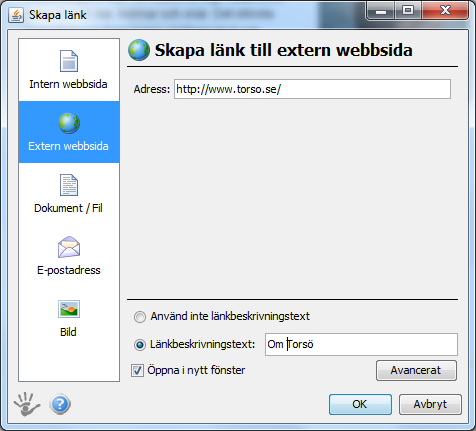The width and height of the screenshot is (476, 431).
Task: Click the globe icon beside the heading
Action: pyautogui.click(x=139, y=50)
